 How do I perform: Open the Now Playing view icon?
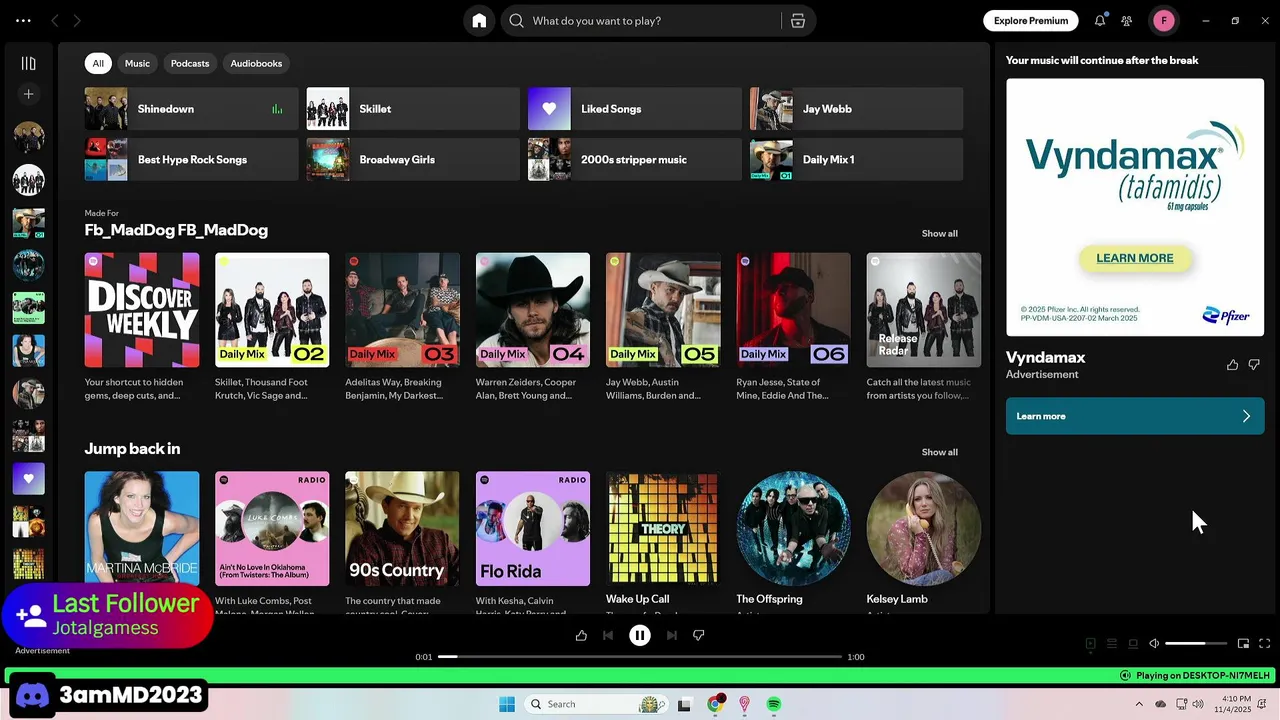[x=1091, y=644]
